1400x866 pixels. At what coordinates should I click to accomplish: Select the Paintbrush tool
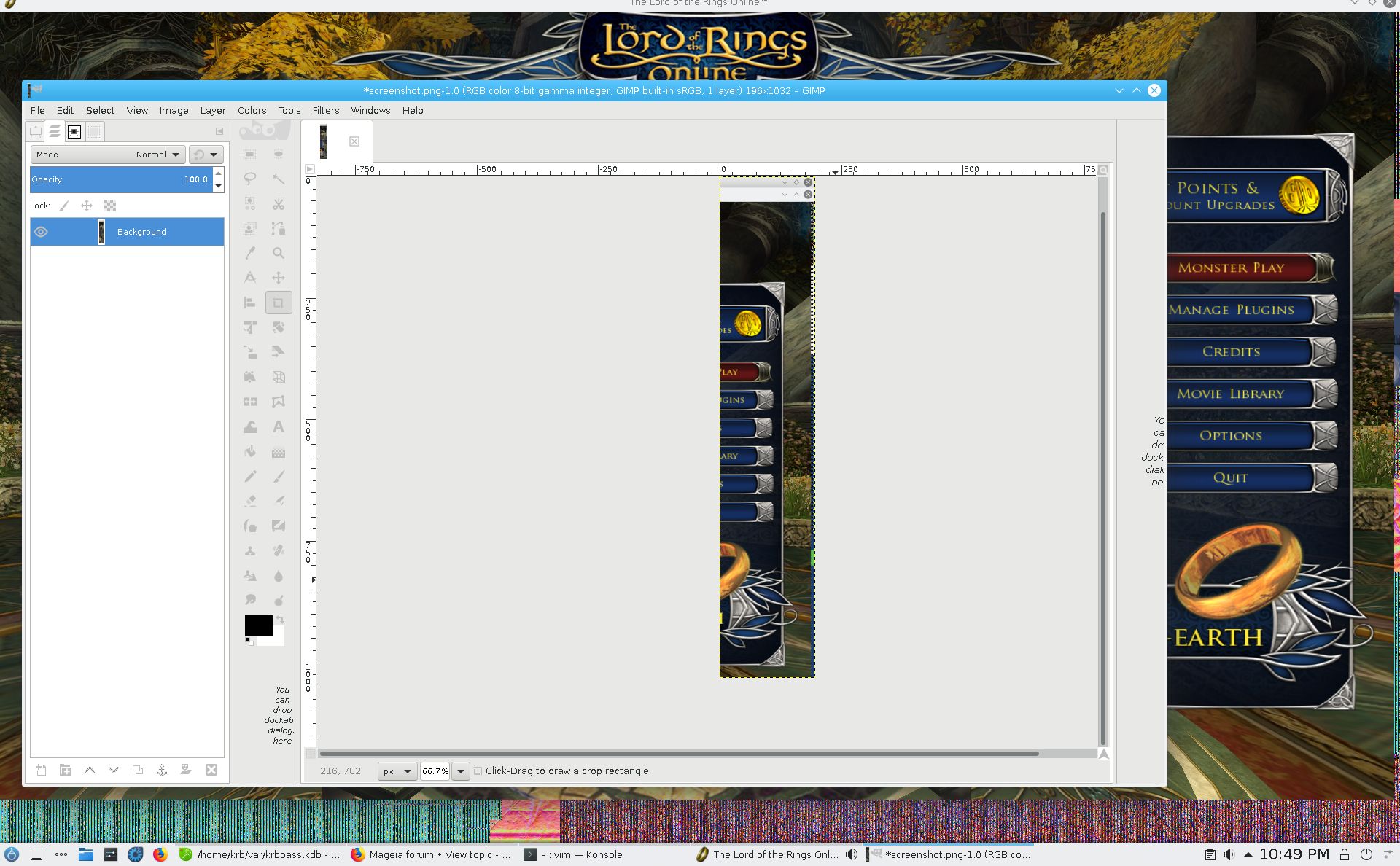point(278,476)
